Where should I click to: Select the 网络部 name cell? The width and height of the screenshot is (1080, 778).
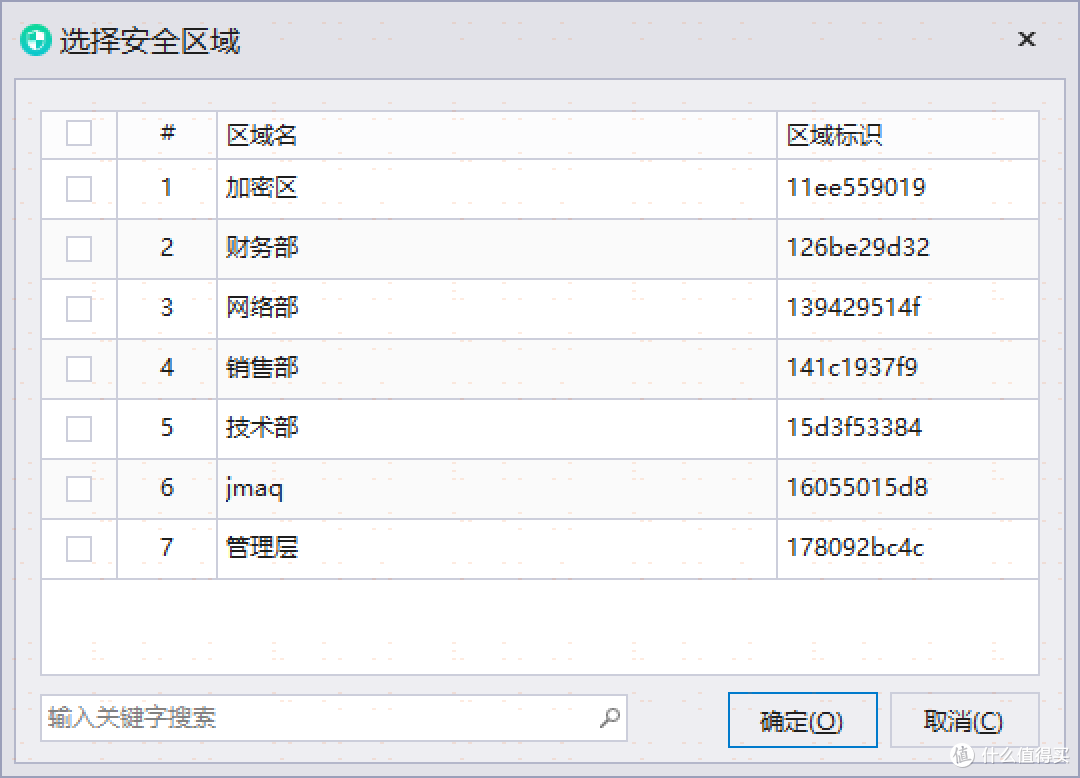[497, 308]
